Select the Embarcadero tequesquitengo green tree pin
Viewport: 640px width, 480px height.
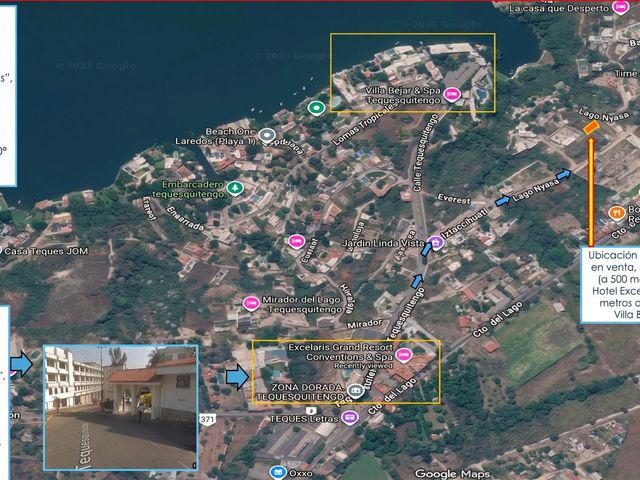(235, 188)
